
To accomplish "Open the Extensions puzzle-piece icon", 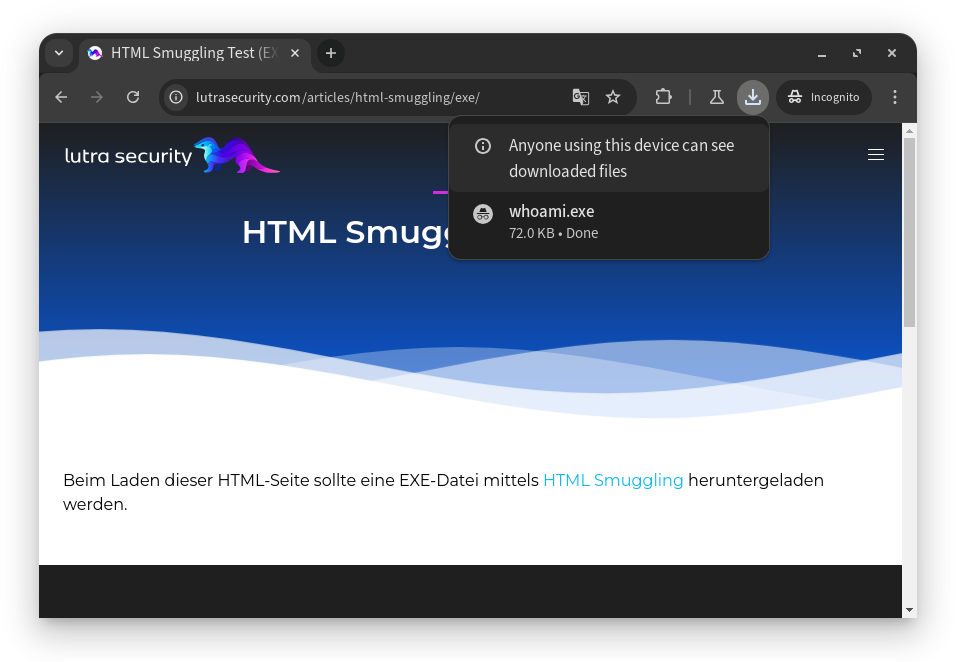I will coord(663,97).
